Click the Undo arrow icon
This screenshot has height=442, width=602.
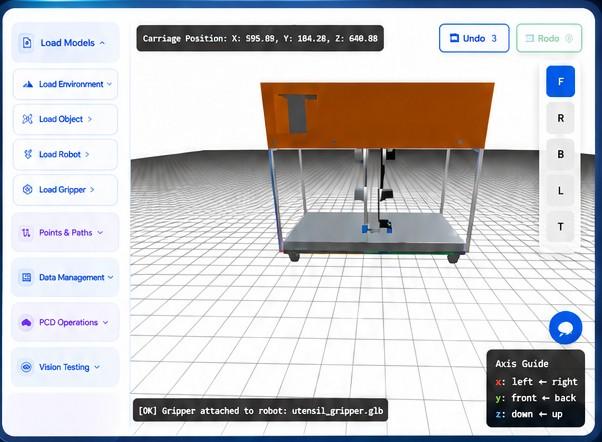click(x=454, y=38)
